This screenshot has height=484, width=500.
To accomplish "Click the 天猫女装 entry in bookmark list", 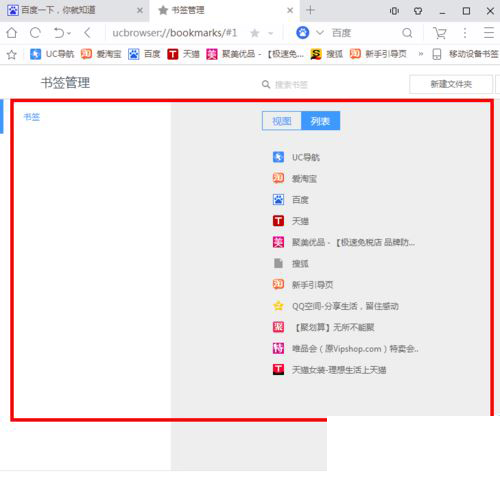I will coord(329,370).
